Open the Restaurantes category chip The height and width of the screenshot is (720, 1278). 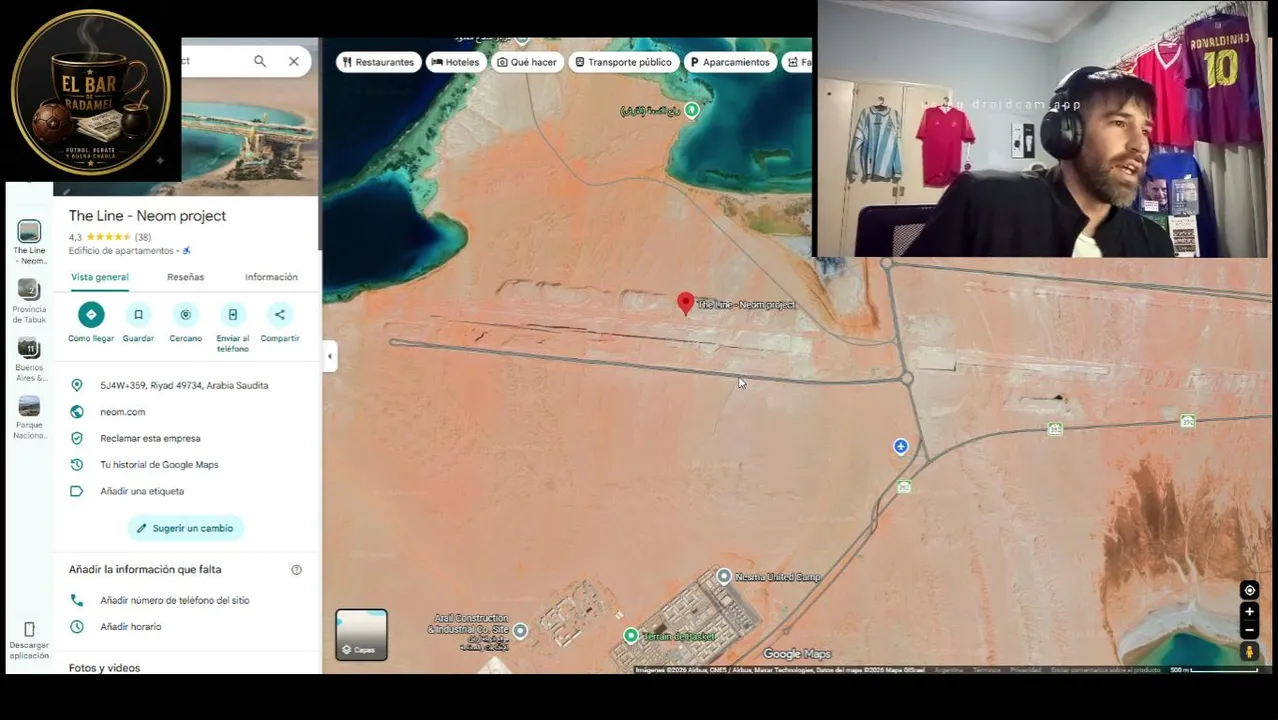pos(378,62)
